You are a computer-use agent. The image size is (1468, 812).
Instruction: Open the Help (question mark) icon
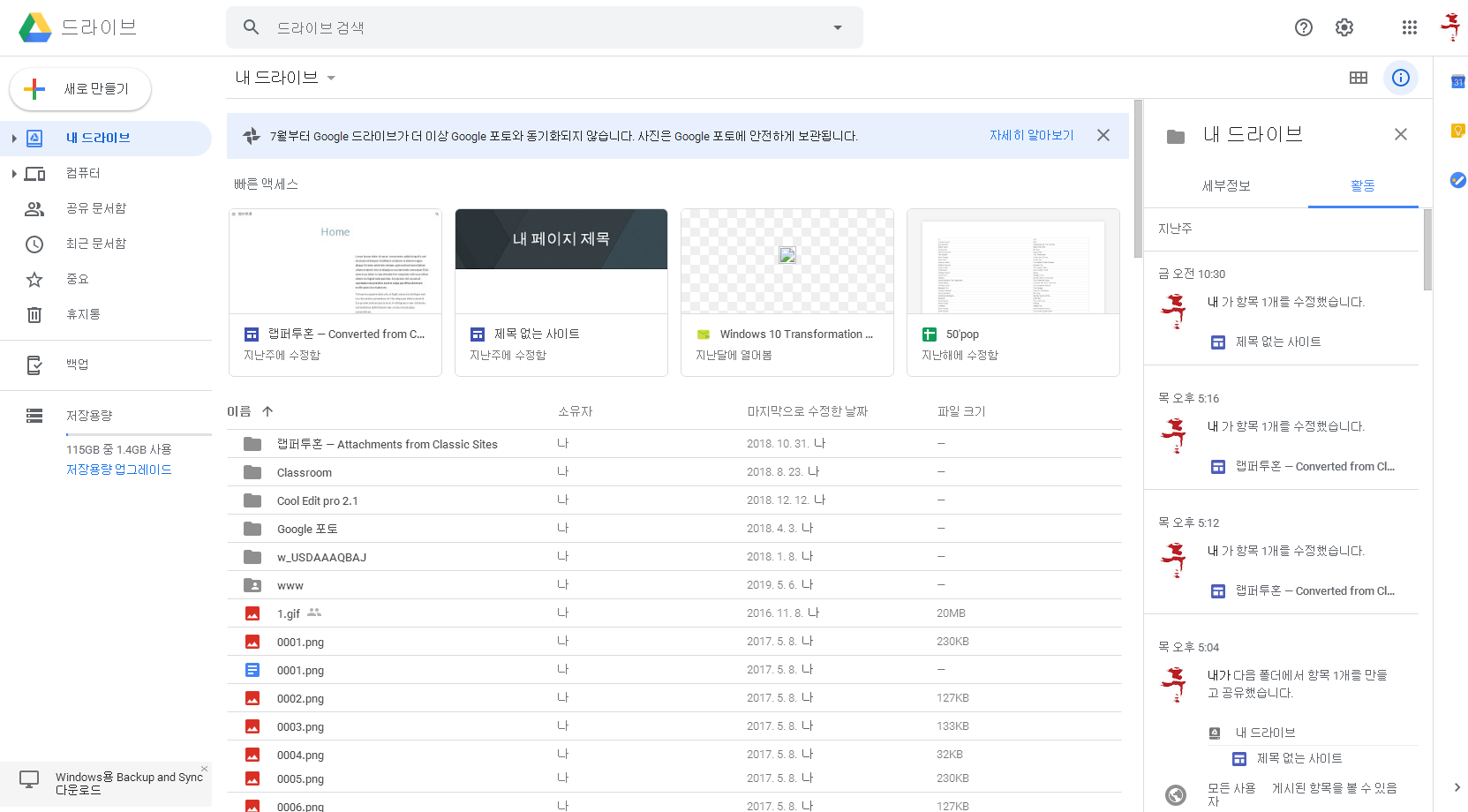[x=1303, y=27]
